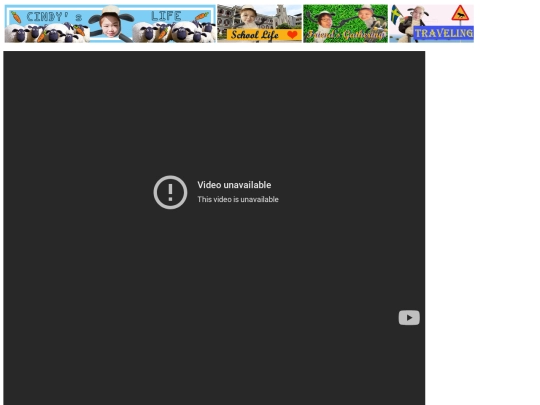The height and width of the screenshot is (405, 540).
Task: Open the School Life section
Action: [x=260, y=23]
